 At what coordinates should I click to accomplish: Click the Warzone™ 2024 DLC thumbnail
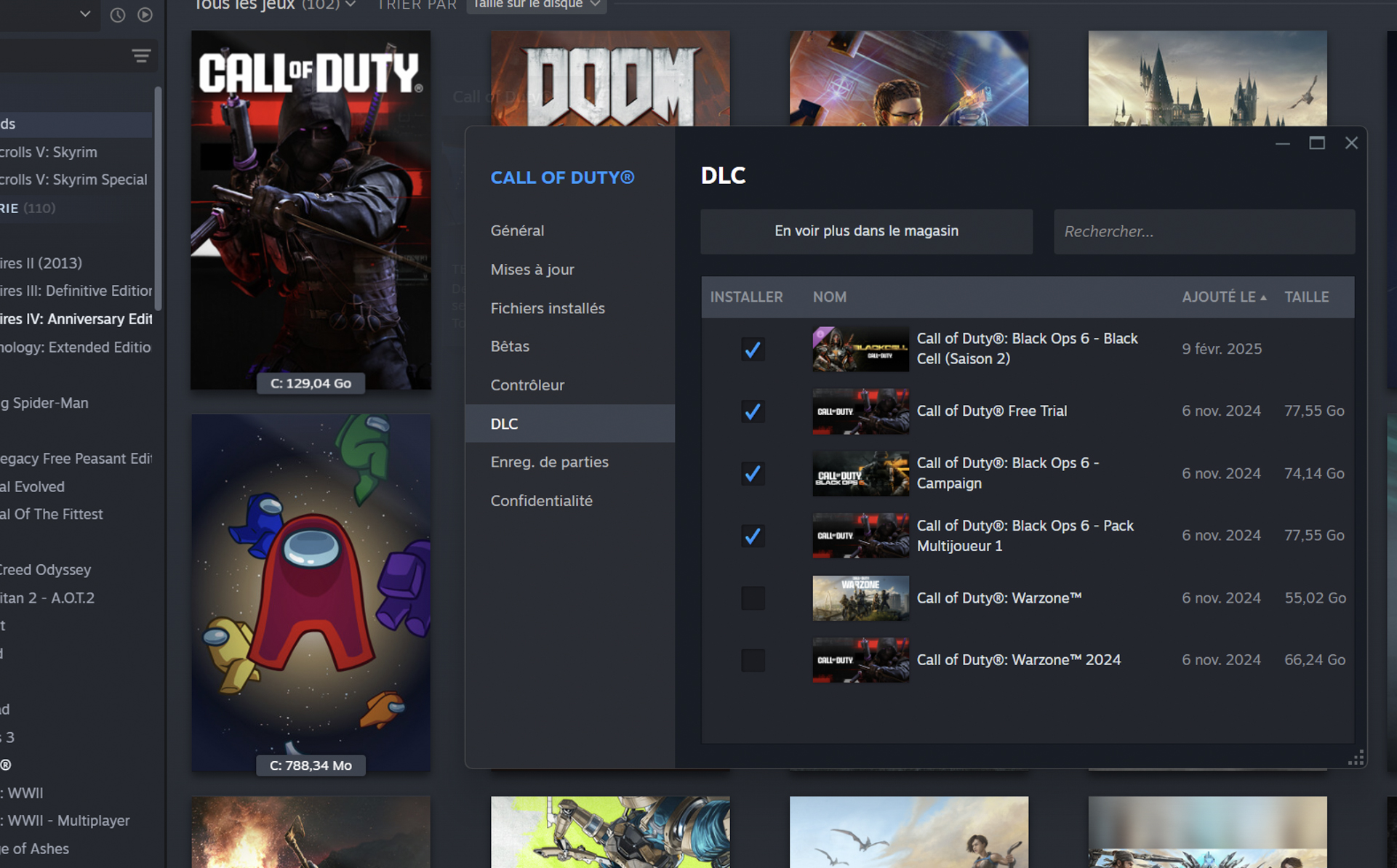pyautogui.click(x=860, y=660)
